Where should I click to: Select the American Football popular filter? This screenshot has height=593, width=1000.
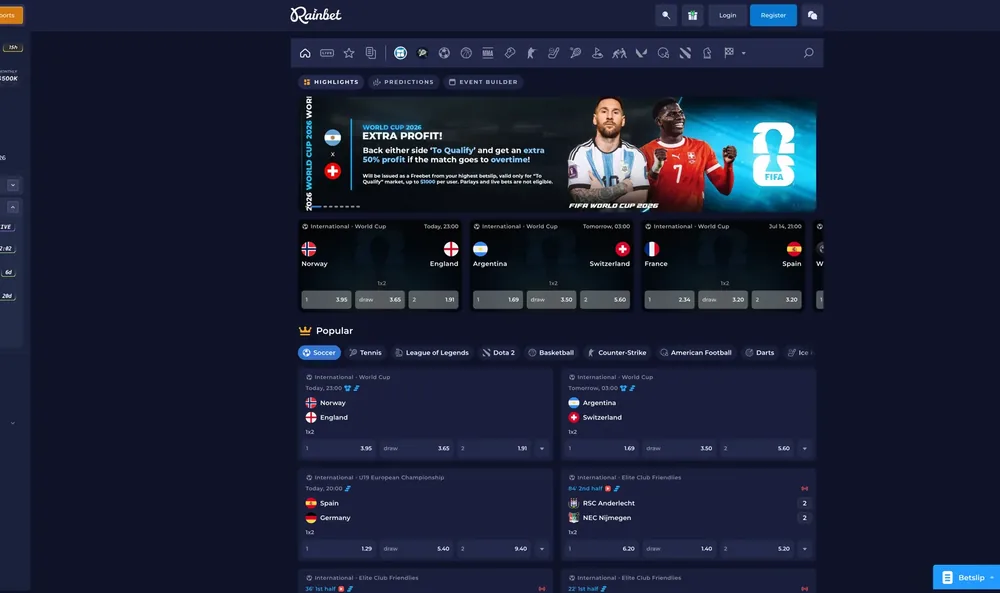(x=696, y=353)
